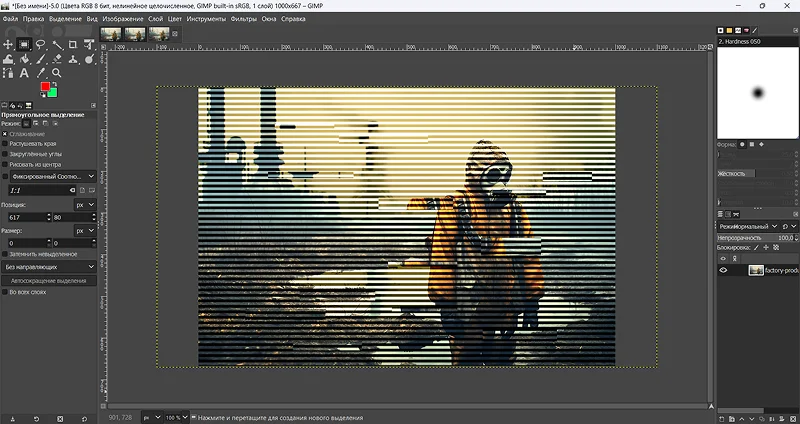Open the Правка menu
800x424 pixels.
coord(33,19)
